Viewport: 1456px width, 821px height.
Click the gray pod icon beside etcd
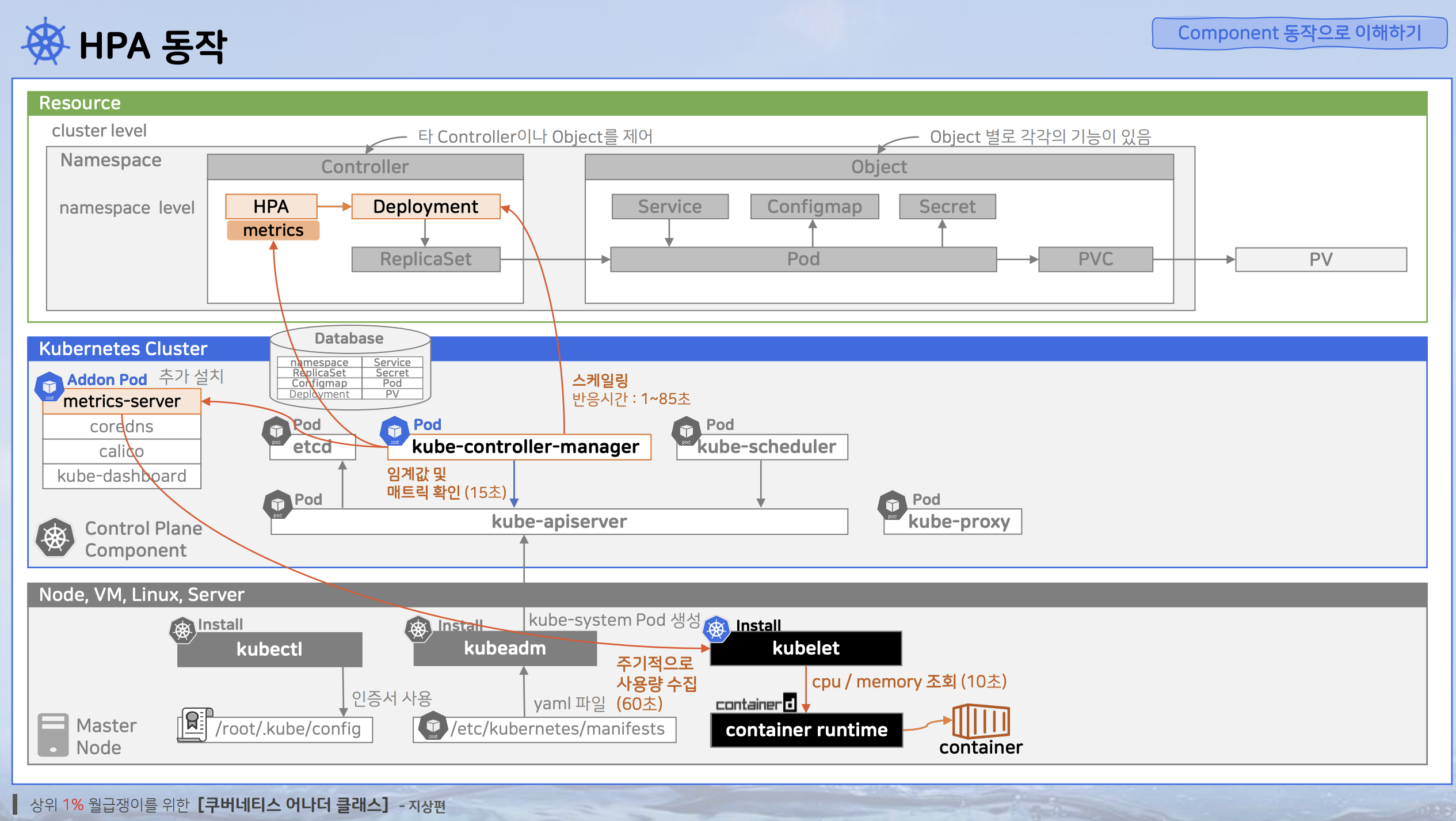(x=276, y=431)
